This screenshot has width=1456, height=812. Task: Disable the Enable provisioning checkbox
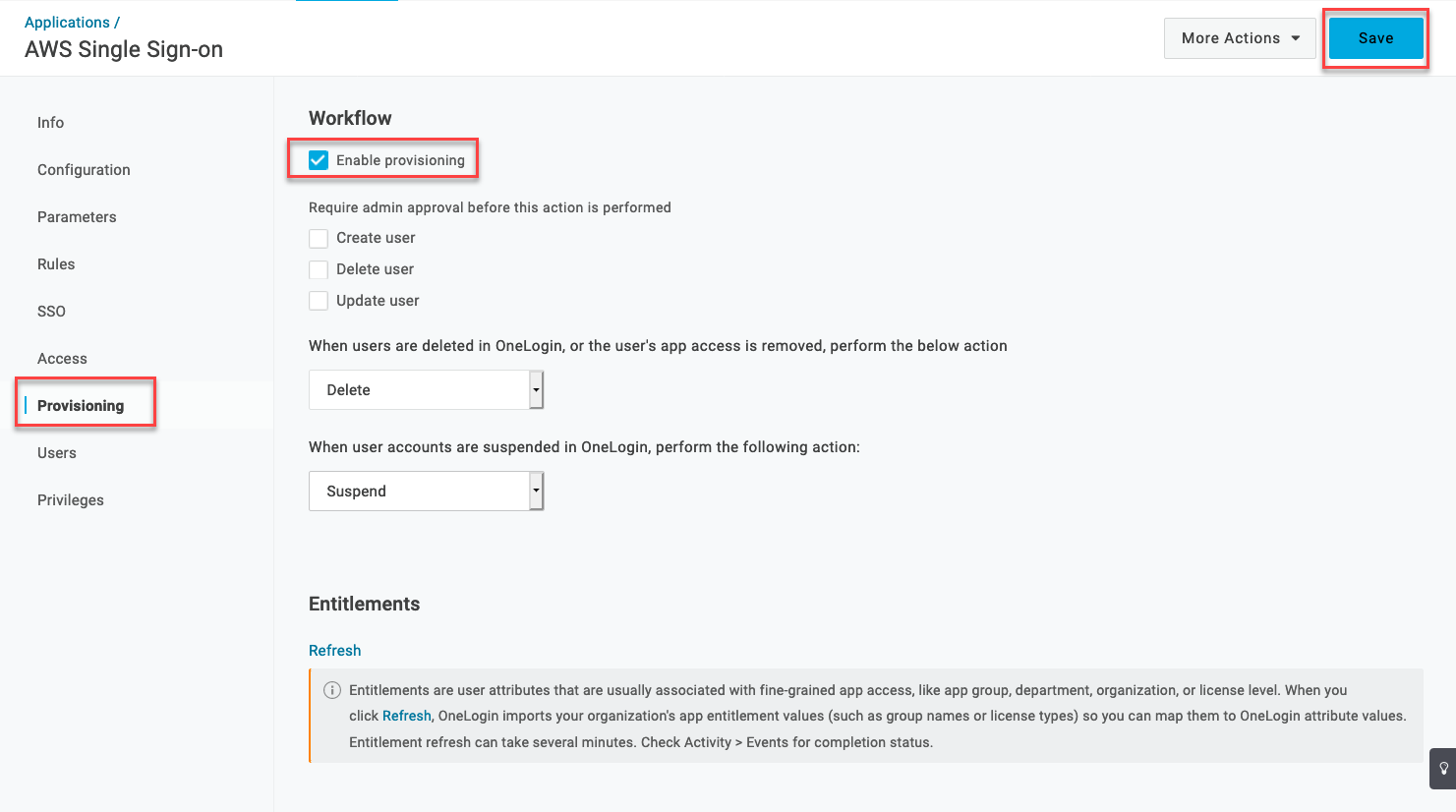tap(318, 159)
